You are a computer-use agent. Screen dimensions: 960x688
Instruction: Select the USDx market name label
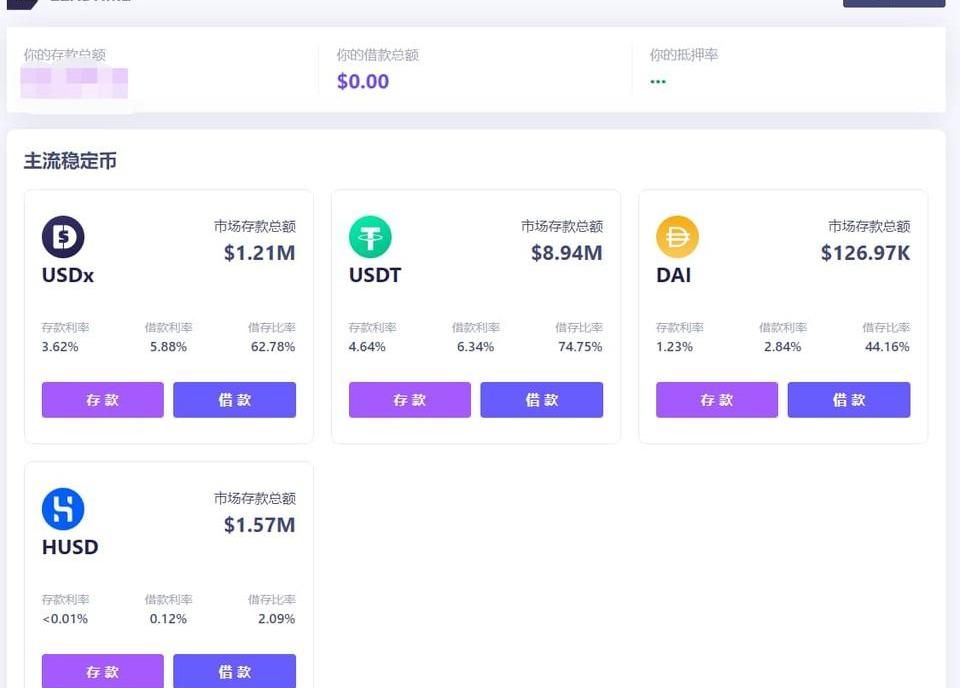pyautogui.click(x=68, y=275)
